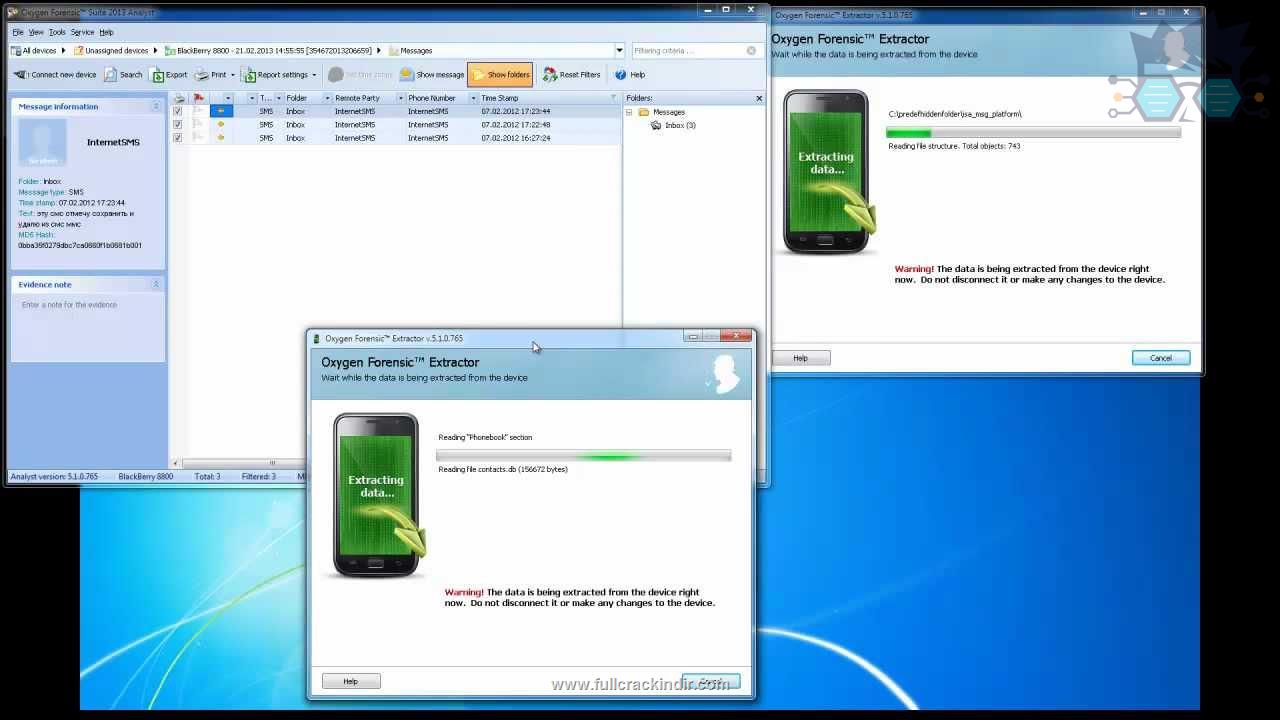Screen dimensions: 1280x720
Task: Click the contact avatar in Message information
Action: [42, 142]
